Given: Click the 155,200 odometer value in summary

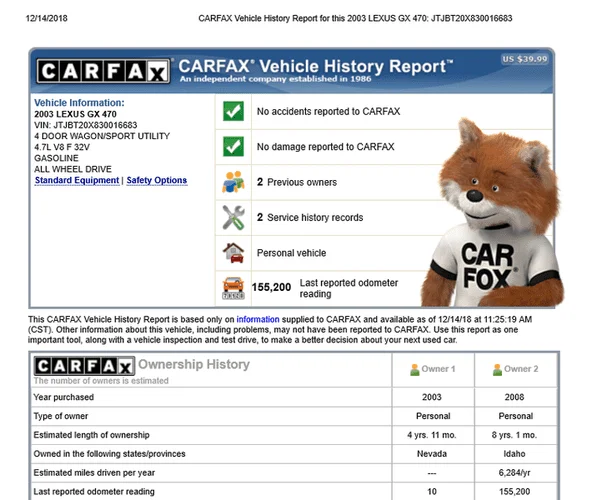Looking at the screenshot, I should point(271,287).
